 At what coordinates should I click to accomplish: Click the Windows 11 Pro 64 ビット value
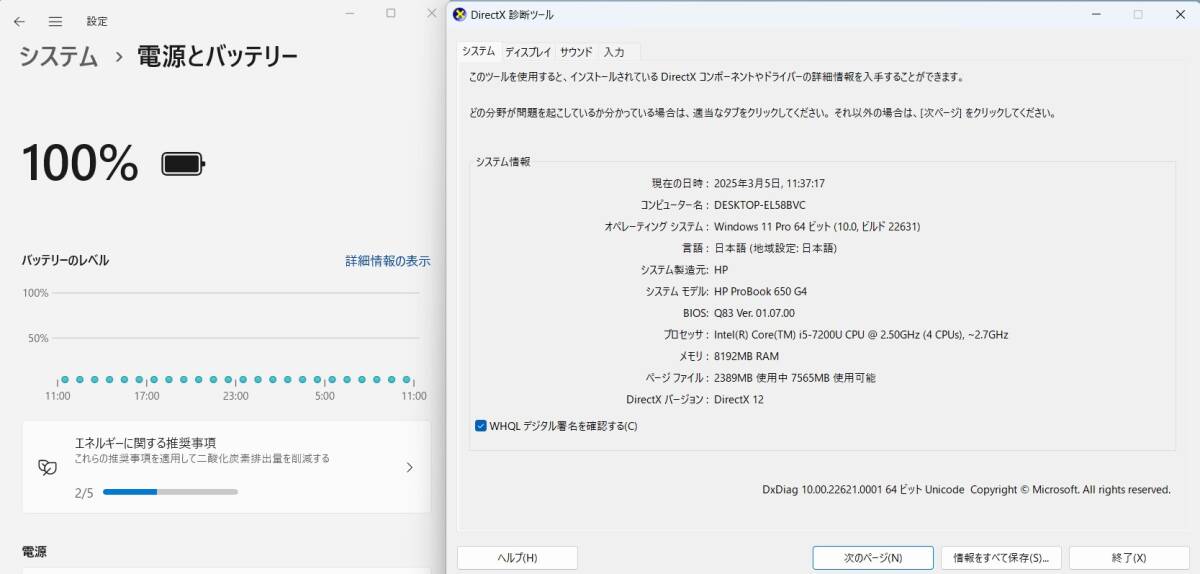tap(817, 227)
